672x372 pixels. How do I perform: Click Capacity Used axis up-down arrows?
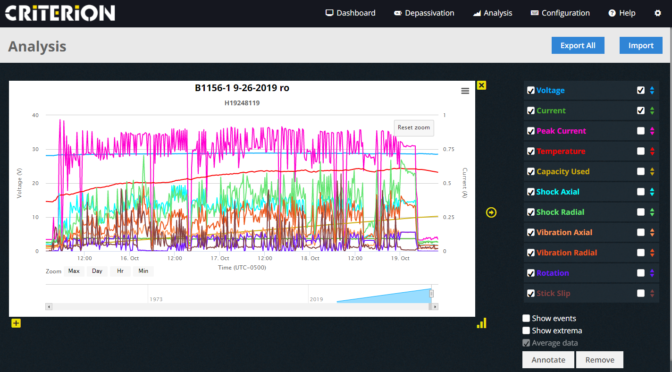[x=652, y=171]
